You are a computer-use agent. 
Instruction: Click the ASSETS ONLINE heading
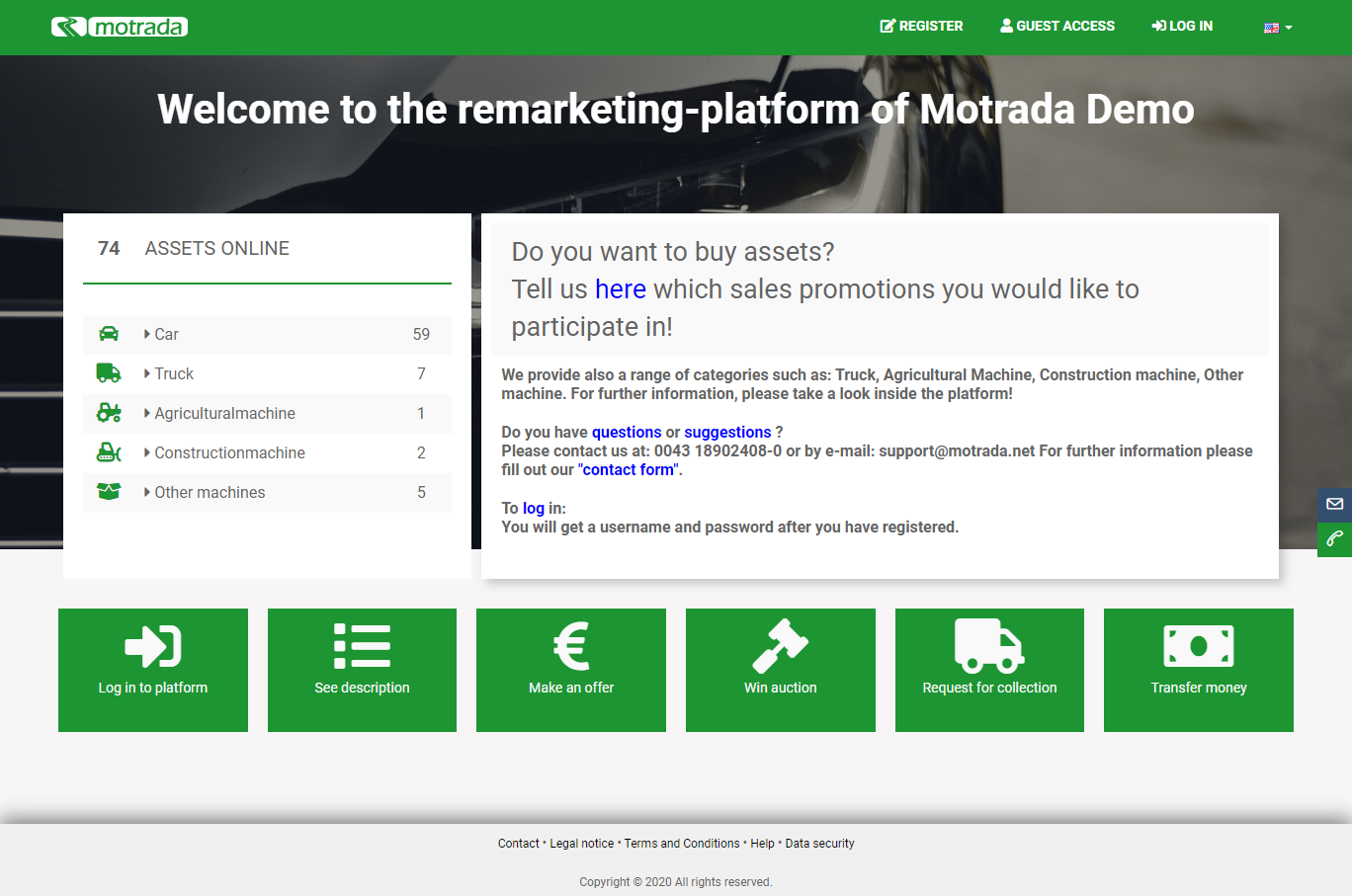[x=217, y=249]
